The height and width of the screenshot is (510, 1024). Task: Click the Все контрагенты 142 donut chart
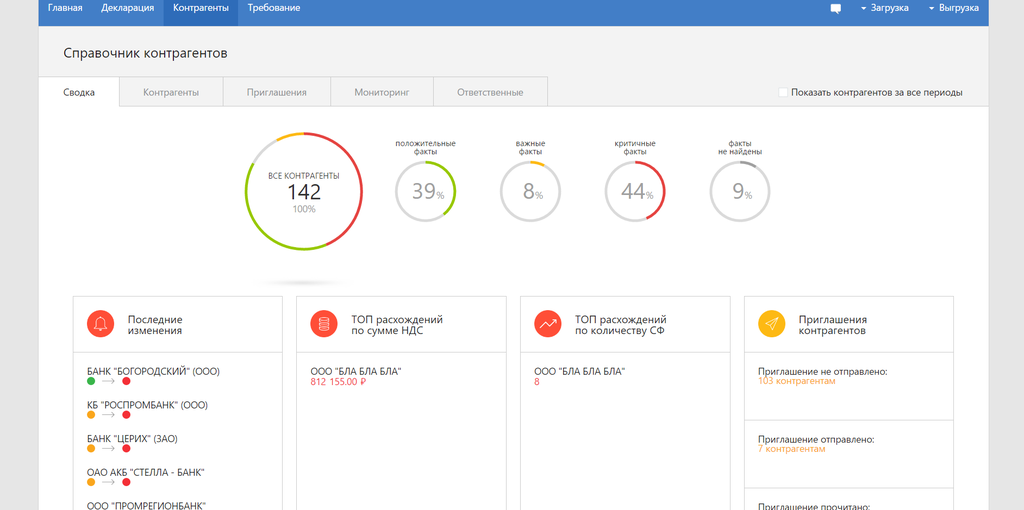(303, 191)
